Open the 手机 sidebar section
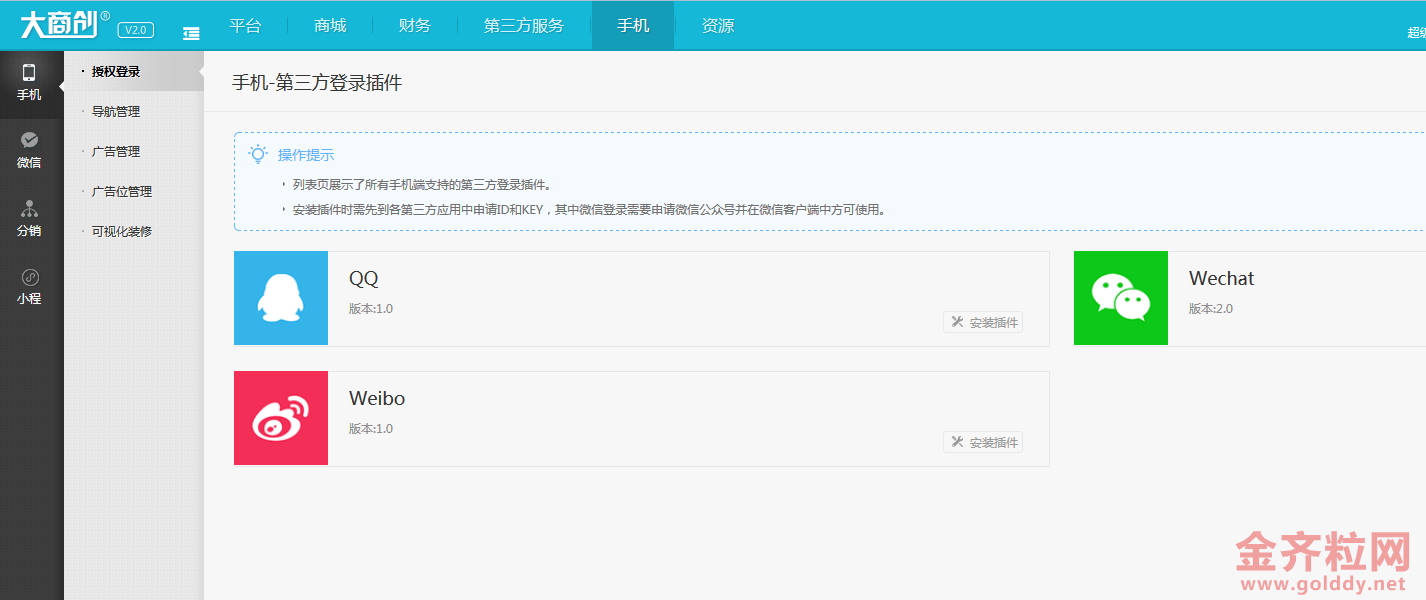 point(29,82)
